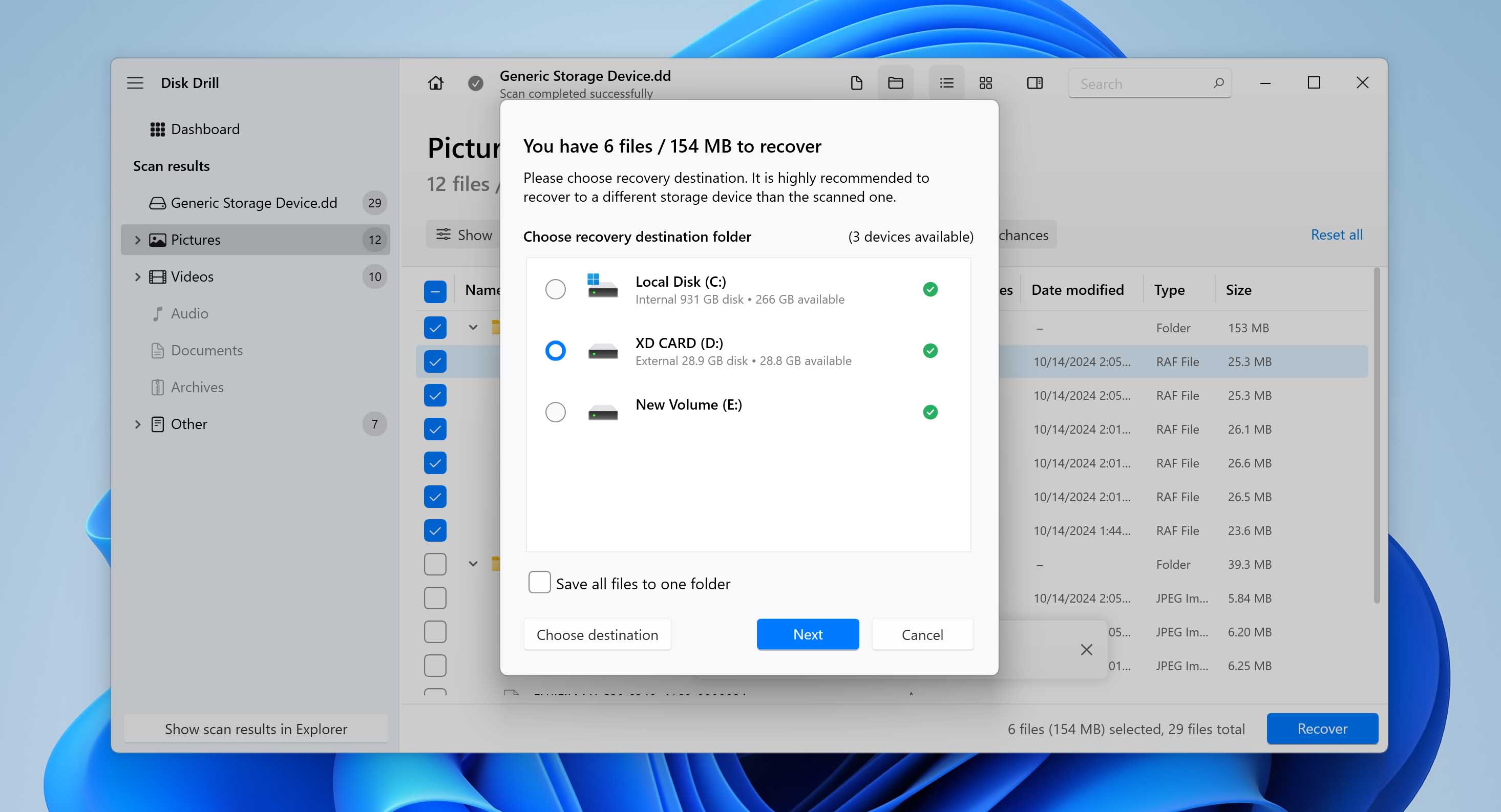Screen dimensions: 1501x812
Task: Open the Dashboard section
Action: click(255, 130)
